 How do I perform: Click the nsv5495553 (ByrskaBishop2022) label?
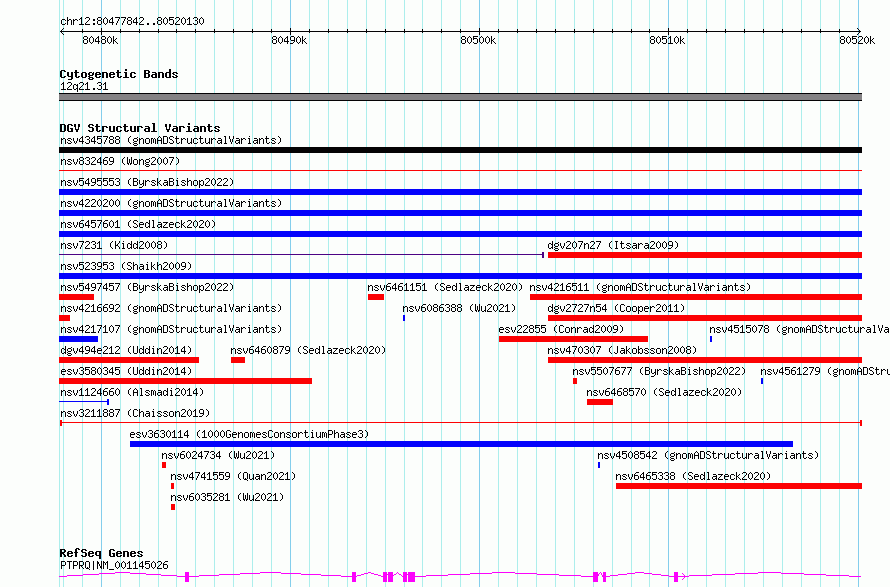coord(147,182)
